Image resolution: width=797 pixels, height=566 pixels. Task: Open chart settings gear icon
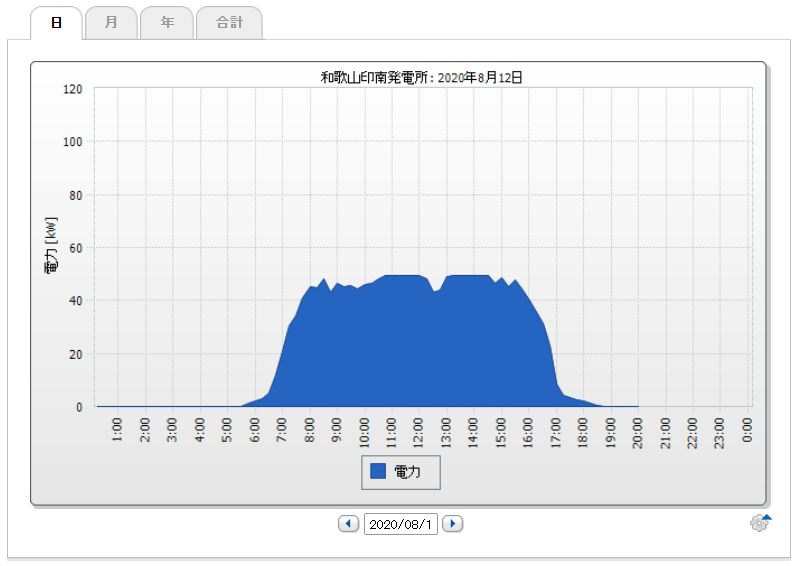coord(760,522)
